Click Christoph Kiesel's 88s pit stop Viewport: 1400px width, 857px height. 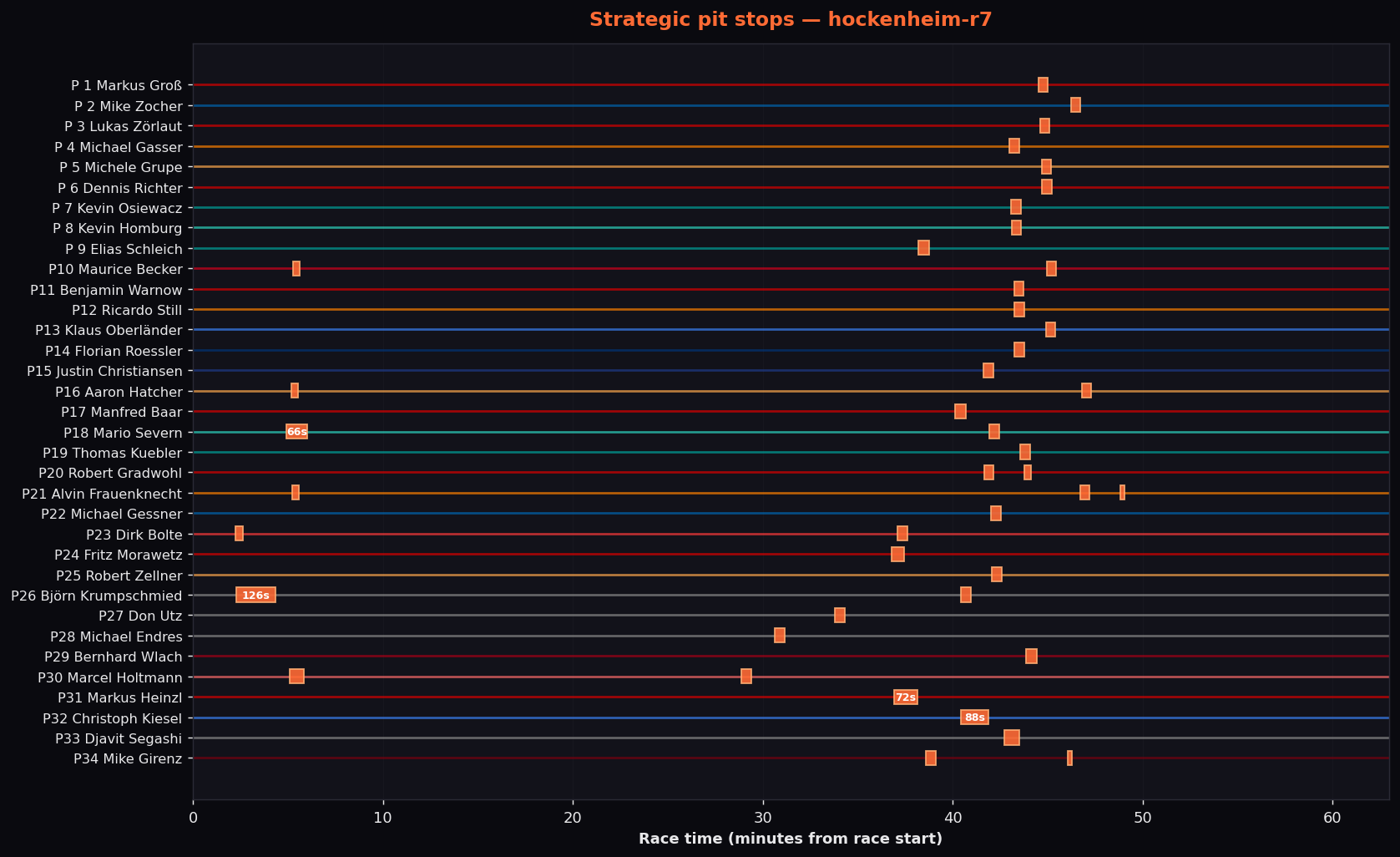tap(974, 718)
